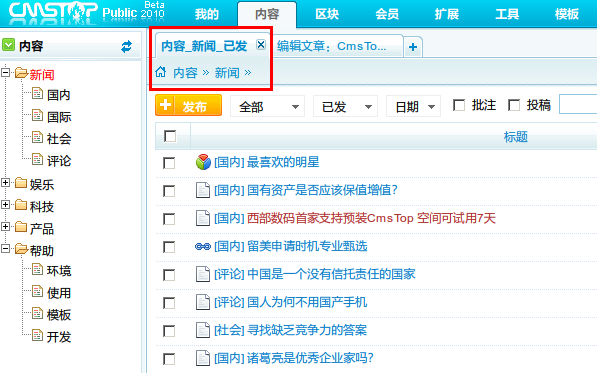
Task: Click the 娱乐 folder icon
Action: click(x=21, y=183)
